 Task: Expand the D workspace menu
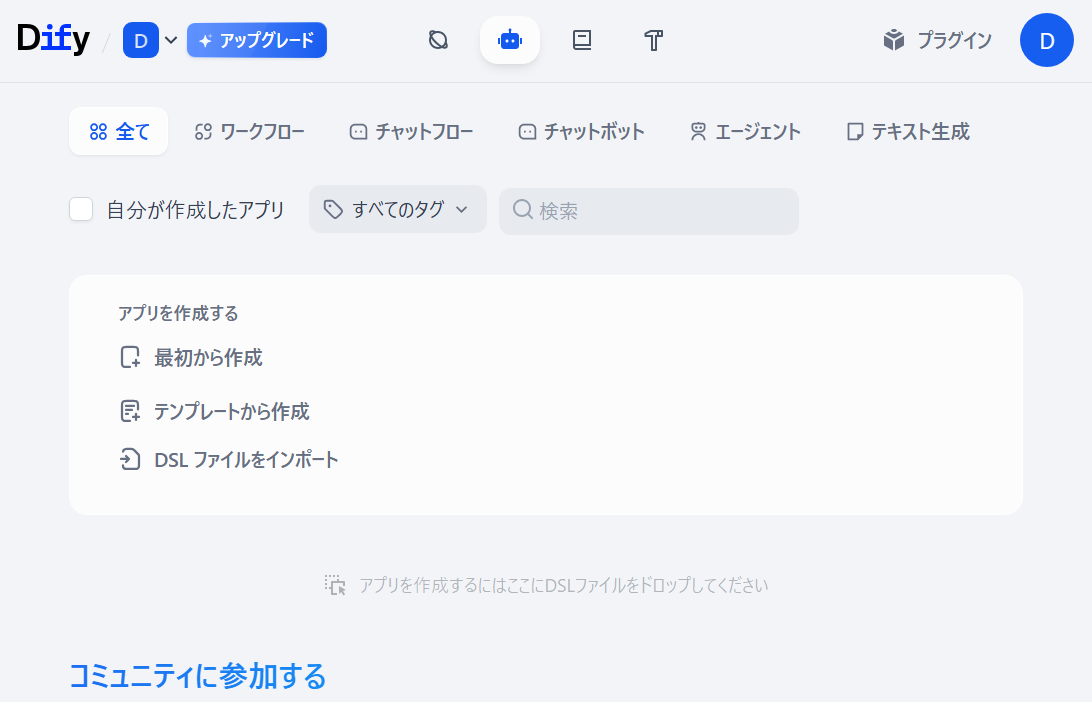tap(143, 40)
